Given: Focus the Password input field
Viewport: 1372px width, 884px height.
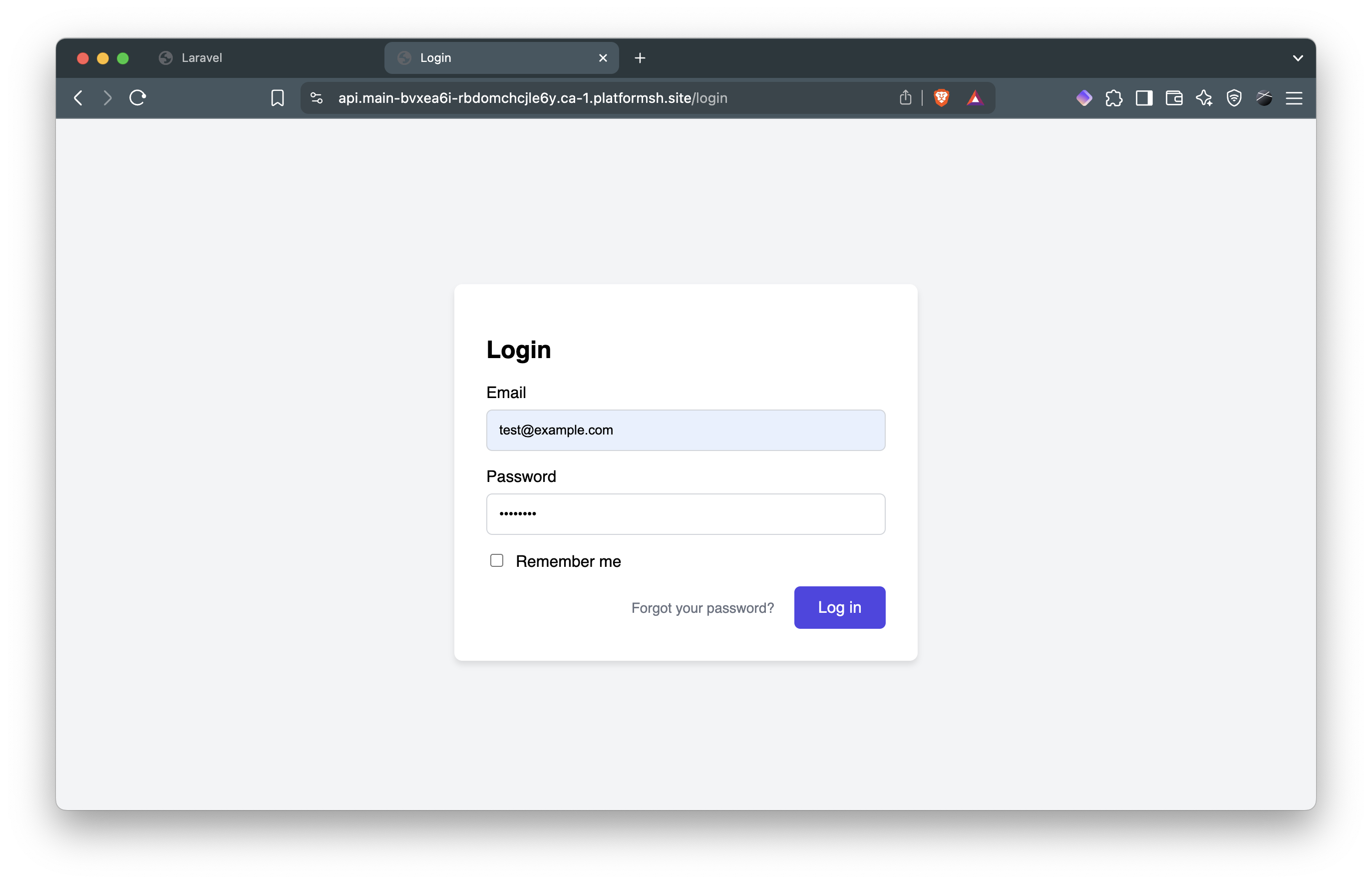Looking at the screenshot, I should [685, 514].
